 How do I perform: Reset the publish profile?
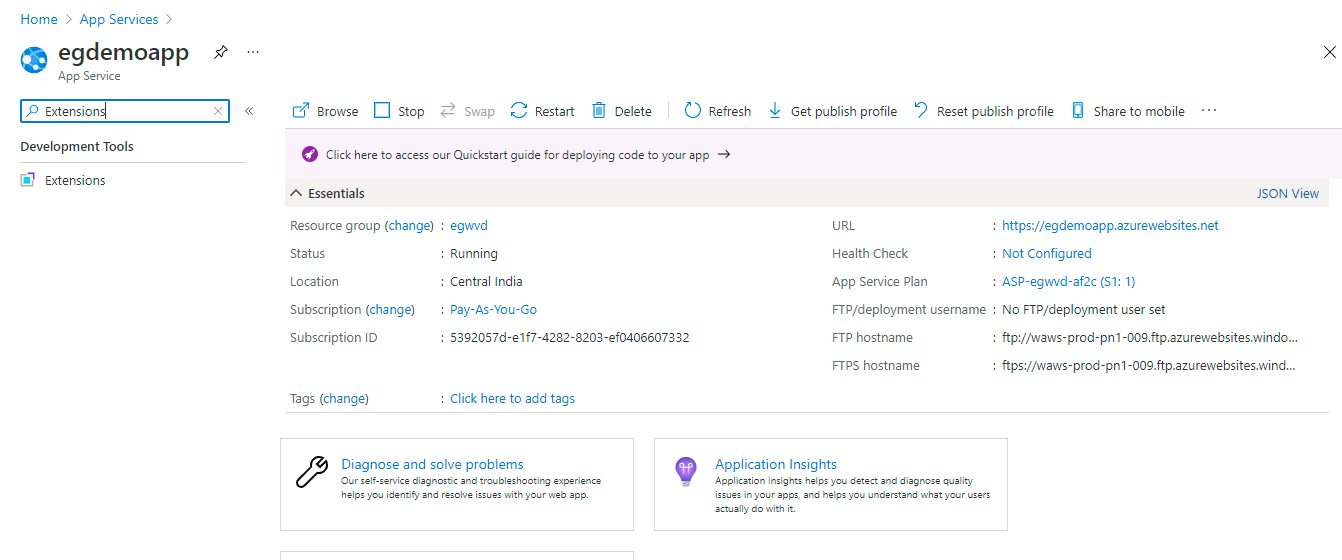(984, 111)
